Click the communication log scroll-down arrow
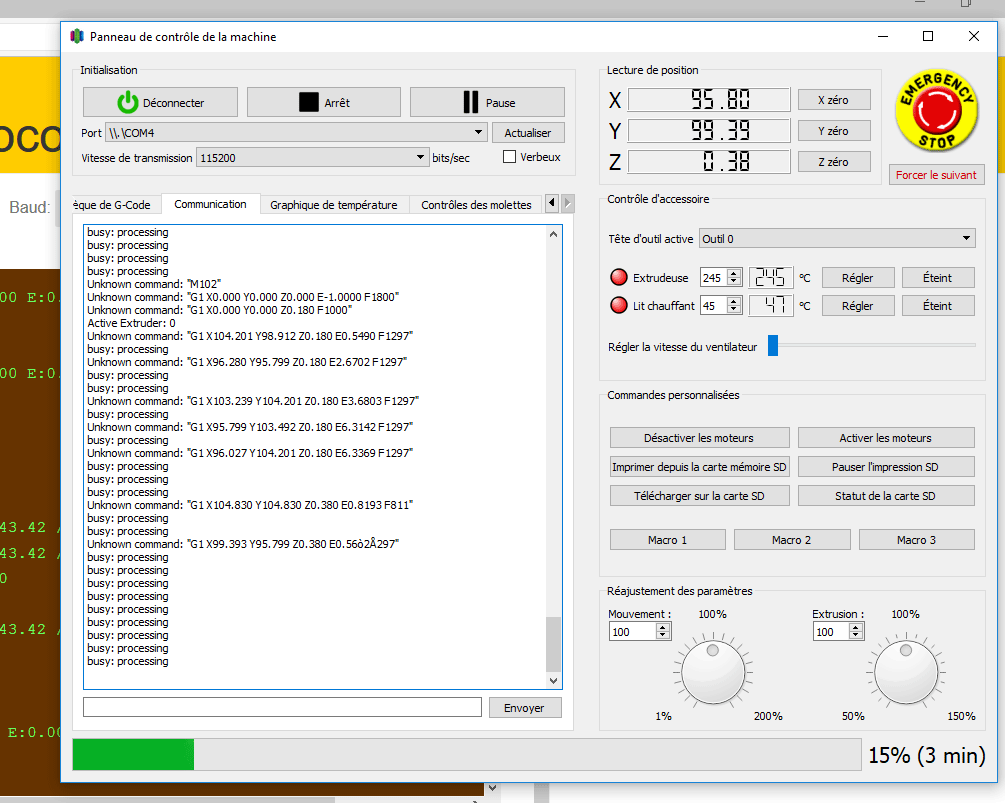Screen dimensions: 1005x803 (x=553, y=681)
